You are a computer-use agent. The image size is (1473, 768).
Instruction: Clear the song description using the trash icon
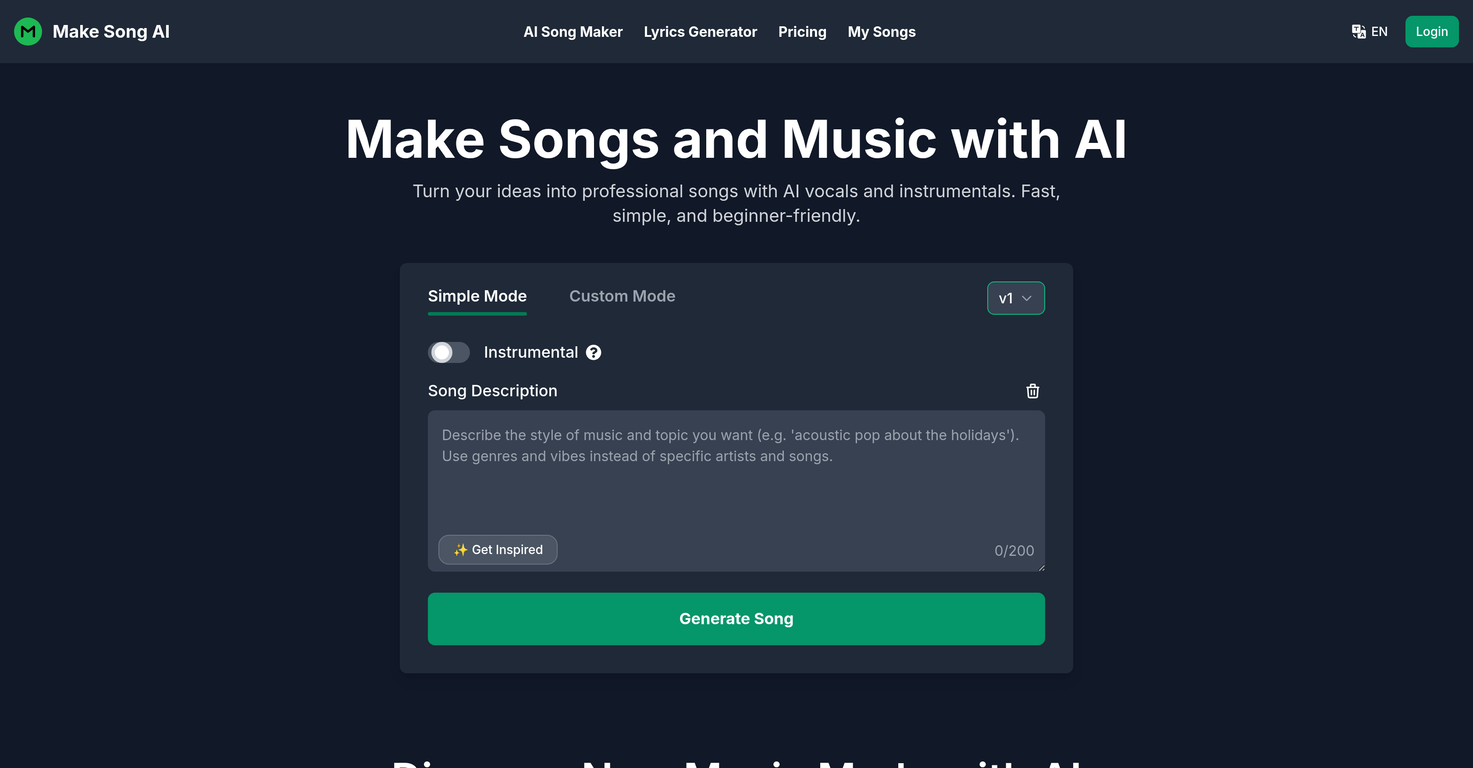1033,391
